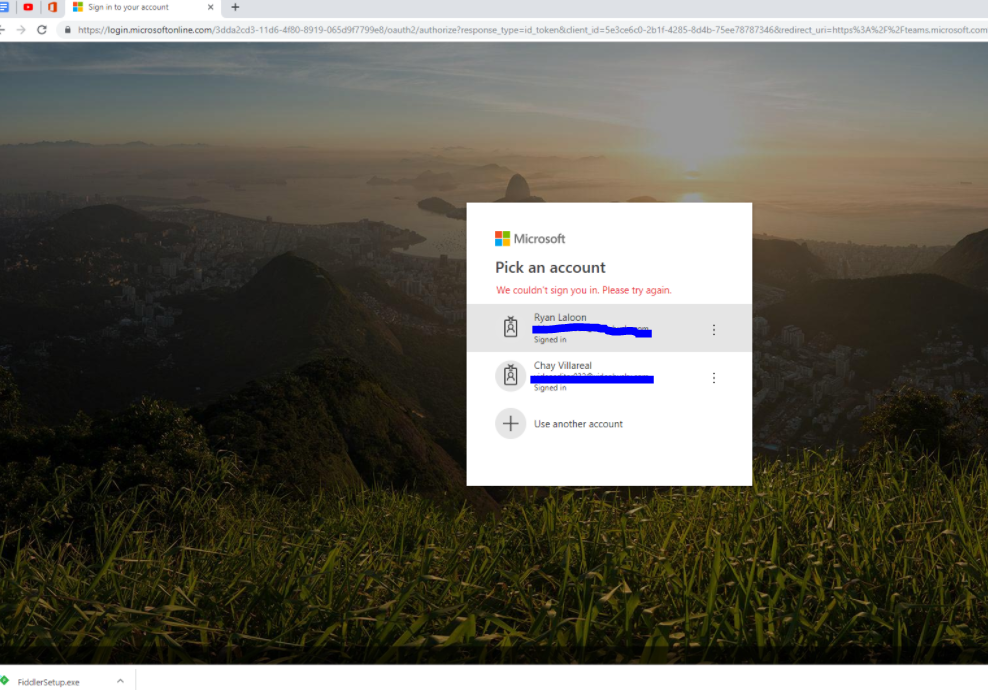Viewport: 988px width, 690px height.
Task: Open the Office pinned tab
Action: [x=52, y=8]
